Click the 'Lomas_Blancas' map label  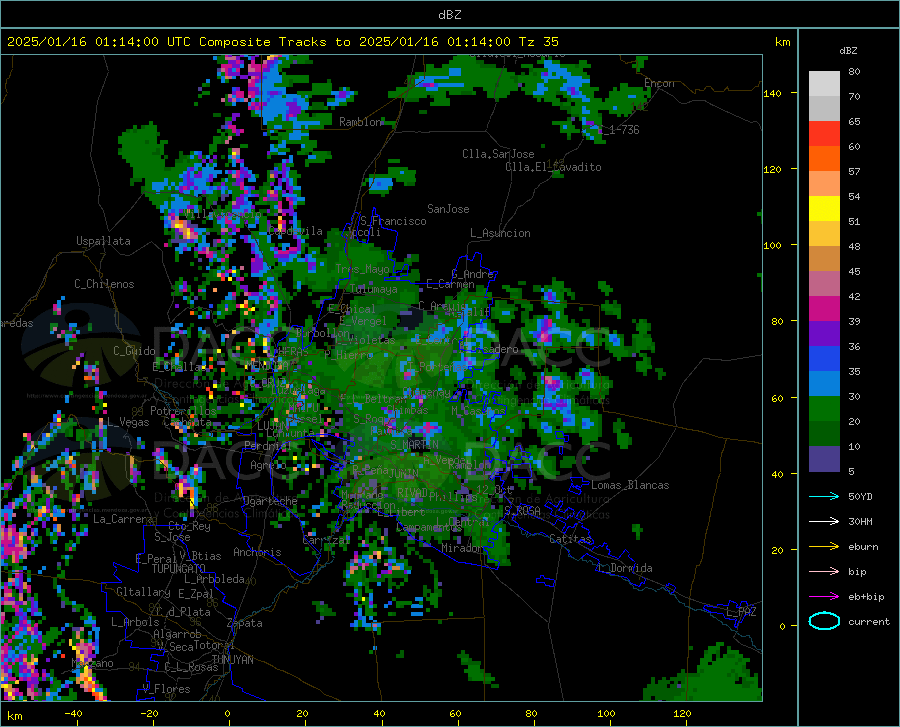tap(630, 485)
